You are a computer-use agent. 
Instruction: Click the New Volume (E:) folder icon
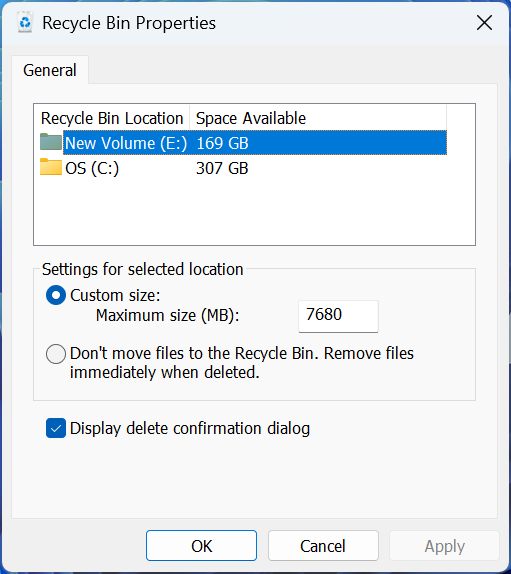[x=51, y=142]
